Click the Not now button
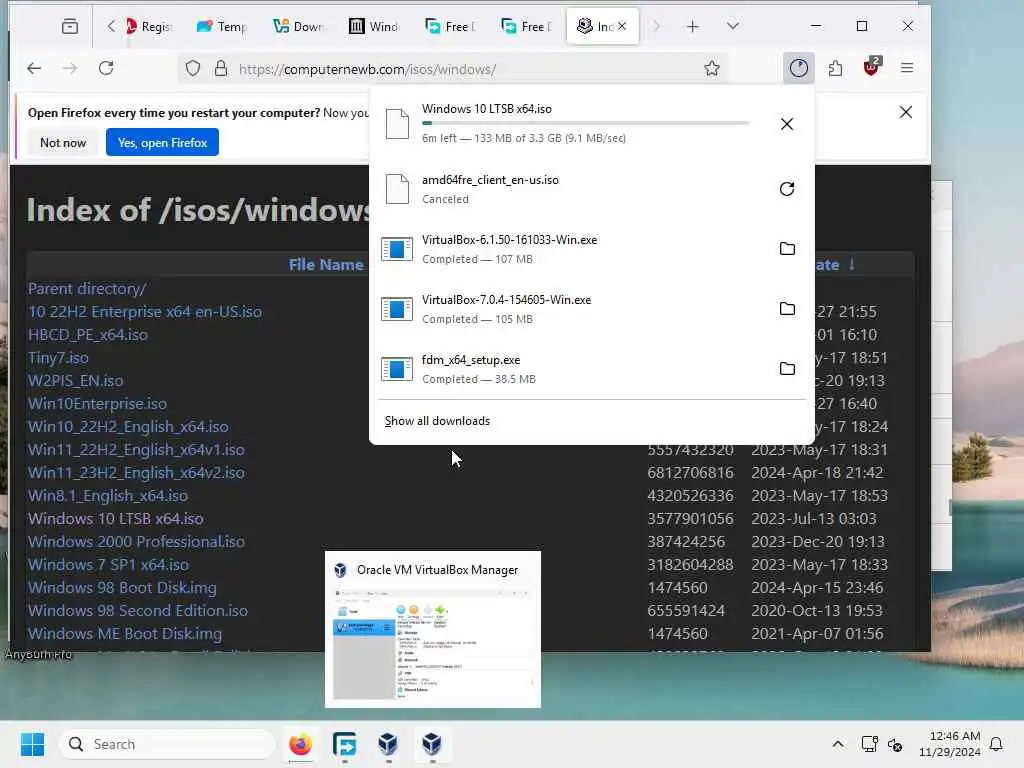This screenshot has height=768, width=1024. tap(63, 142)
